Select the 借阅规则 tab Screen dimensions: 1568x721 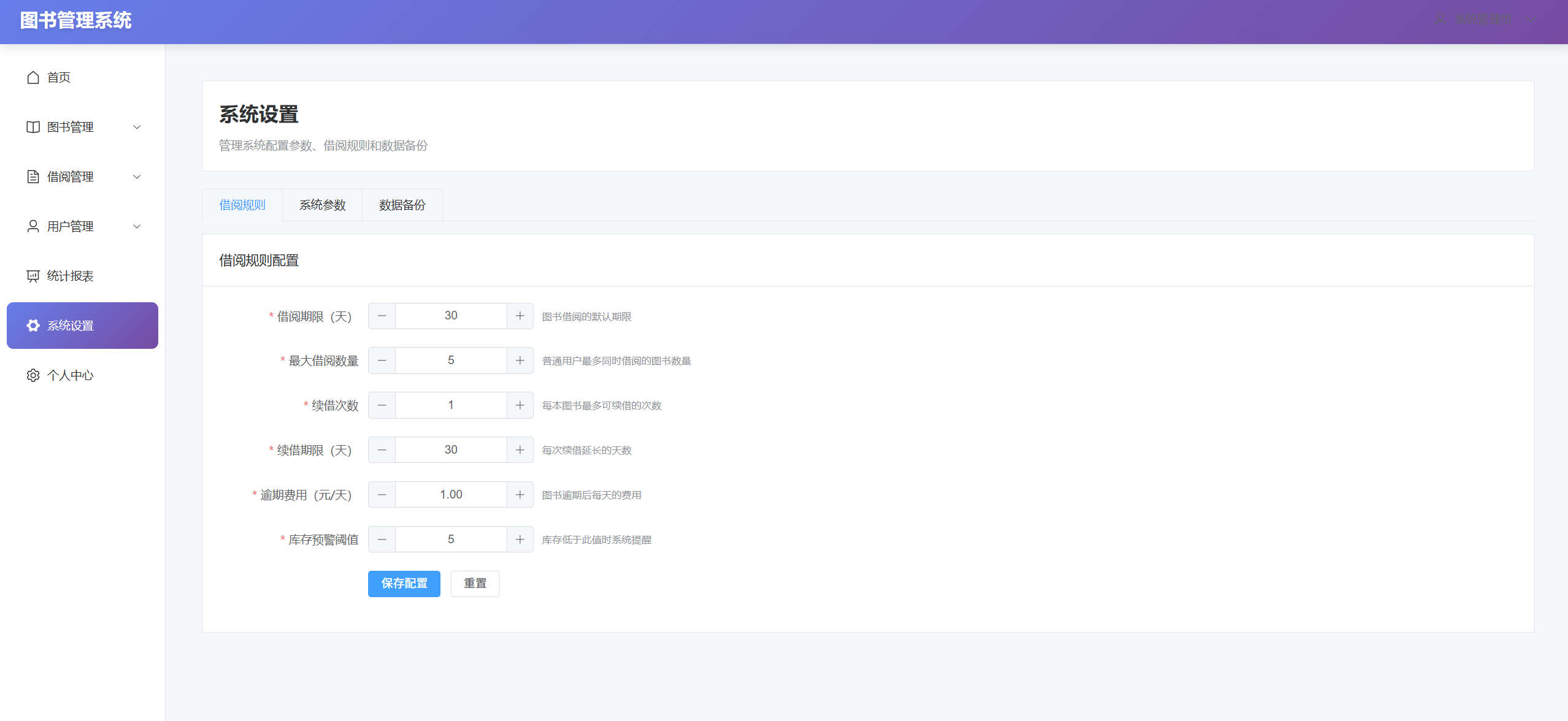(242, 205)
